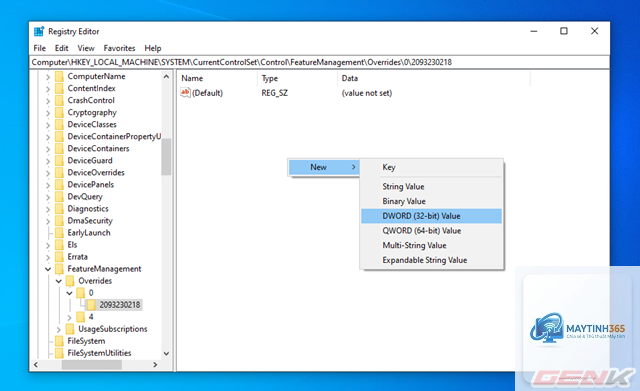Expand the key 4 tree node
Screen dimensions: 640x391
pyautogui.click(x=69, y=317)
